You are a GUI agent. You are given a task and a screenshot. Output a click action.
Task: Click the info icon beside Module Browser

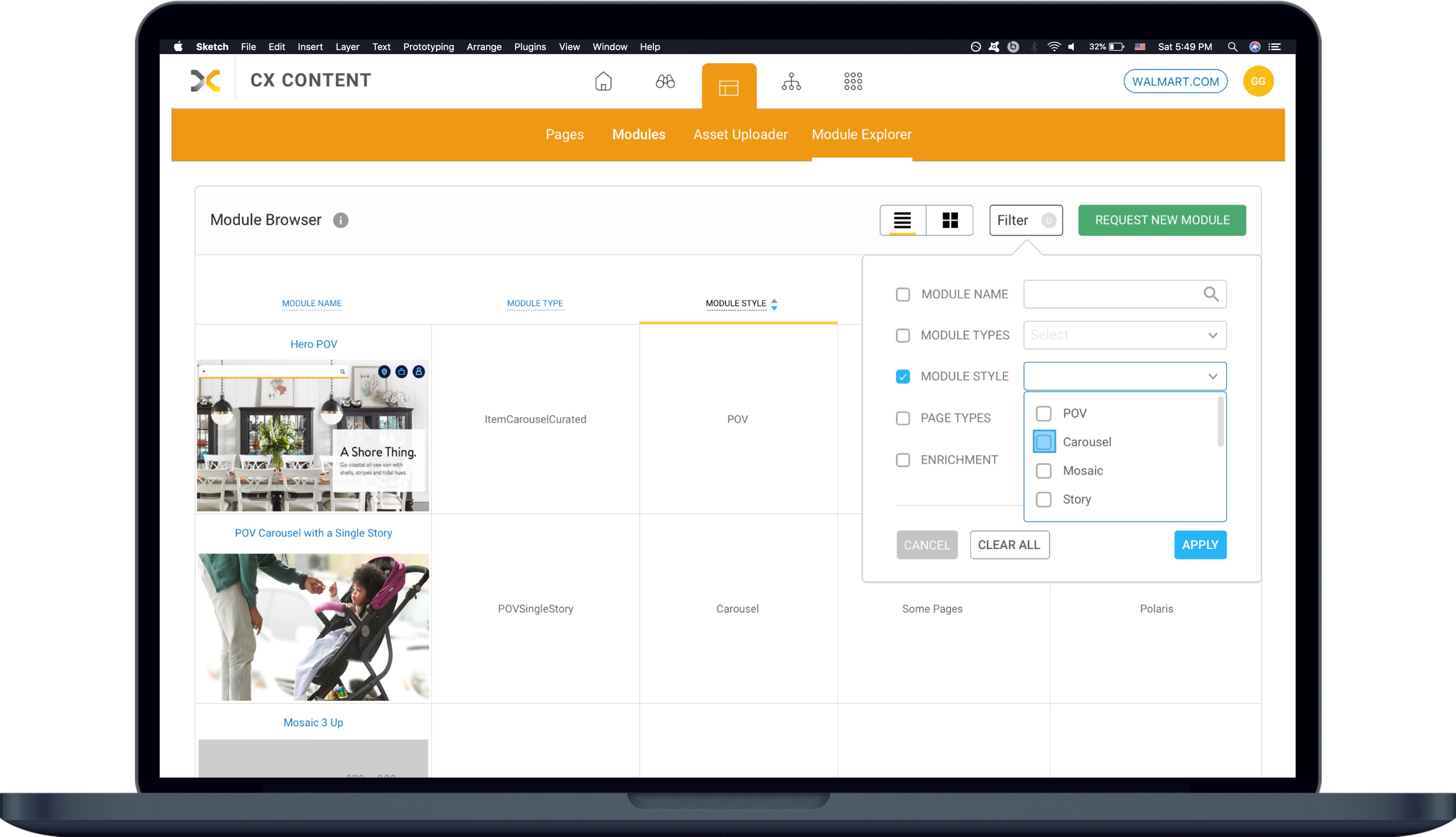[x=341, y=220]
